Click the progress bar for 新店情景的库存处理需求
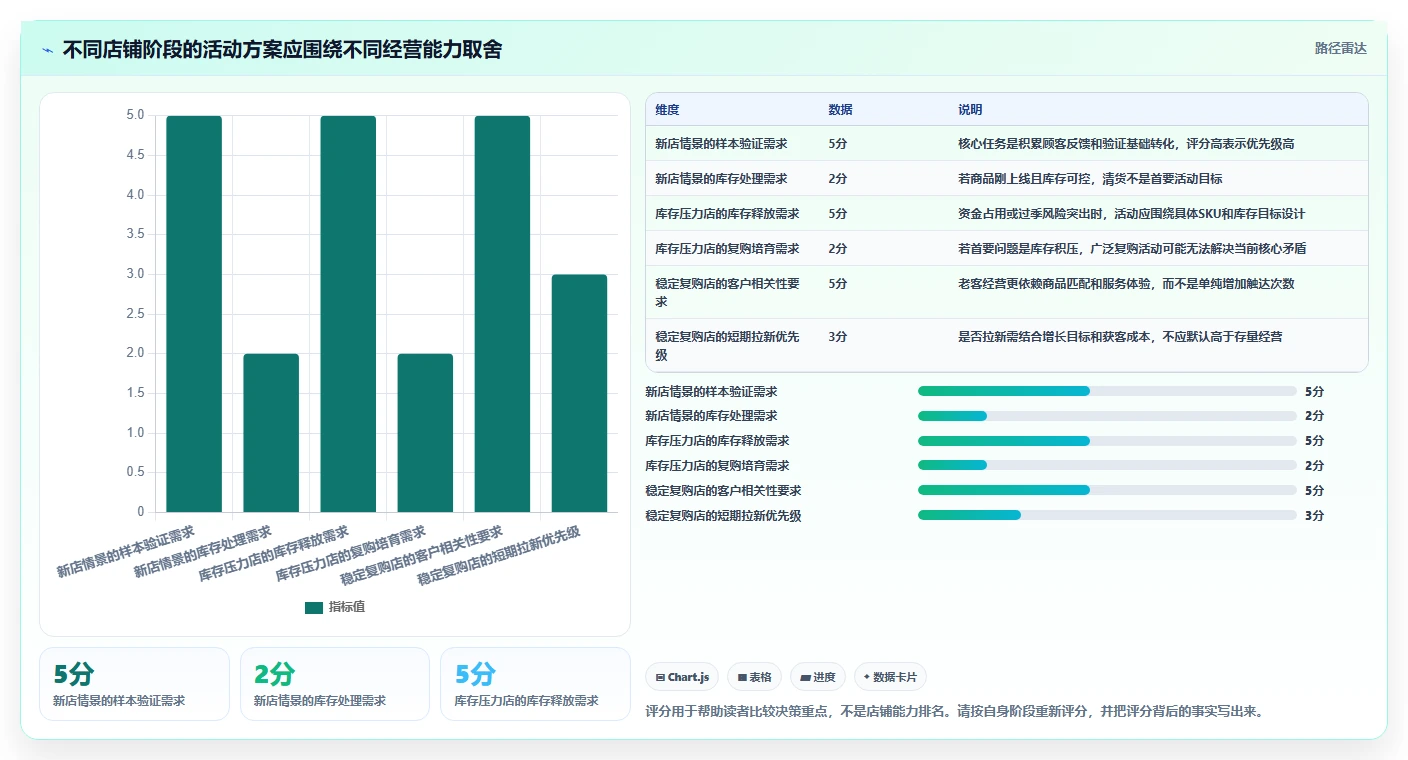The height and width of the screenshot is (760, 1408). 1107,416
